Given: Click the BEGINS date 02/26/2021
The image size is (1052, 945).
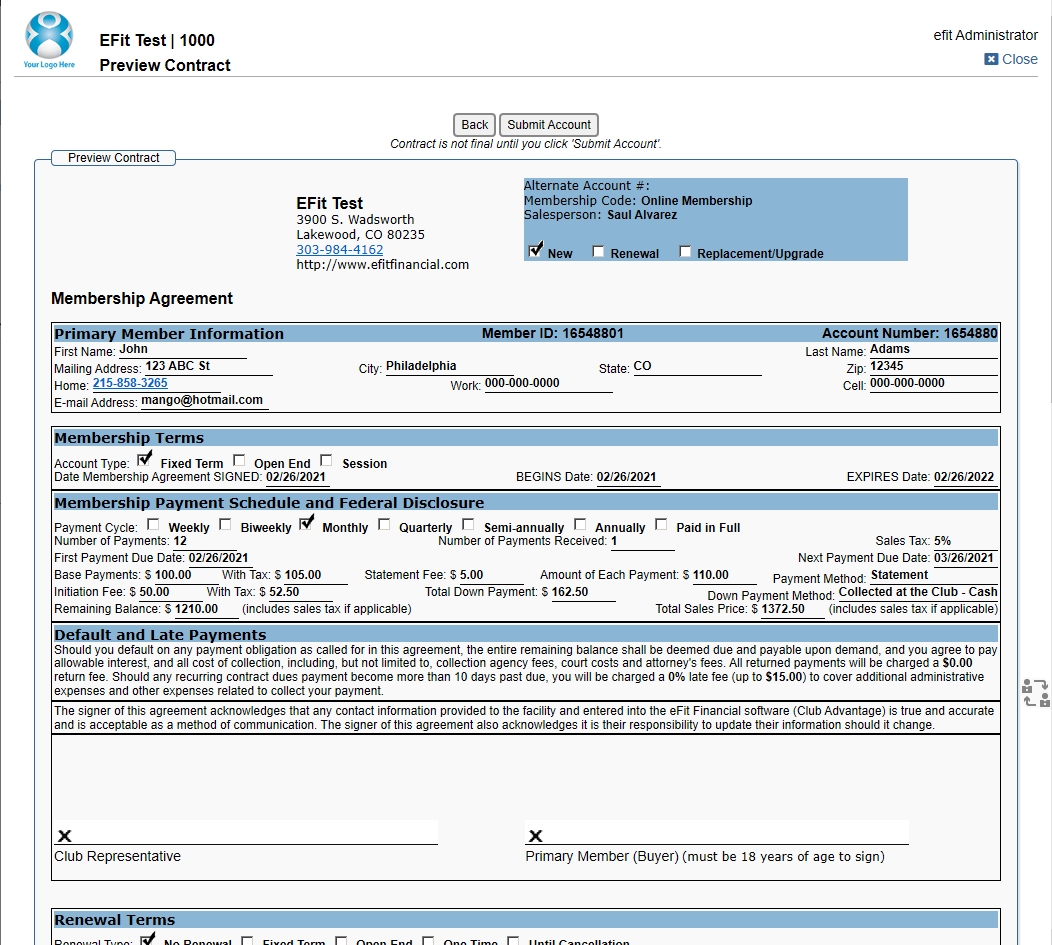Looking at the screenshot, I should point(626,477).
